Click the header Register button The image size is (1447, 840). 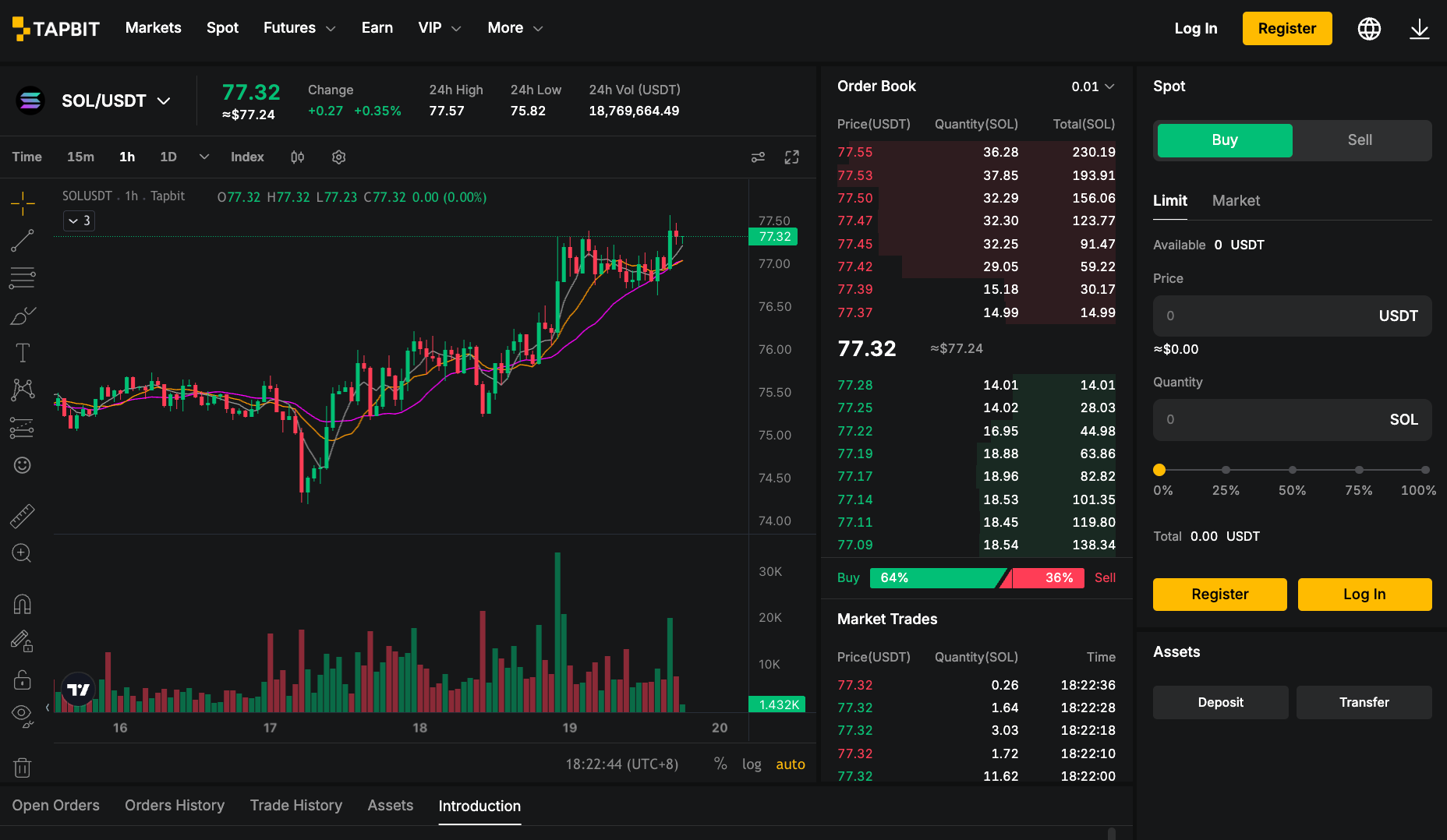pos(1287,29)
